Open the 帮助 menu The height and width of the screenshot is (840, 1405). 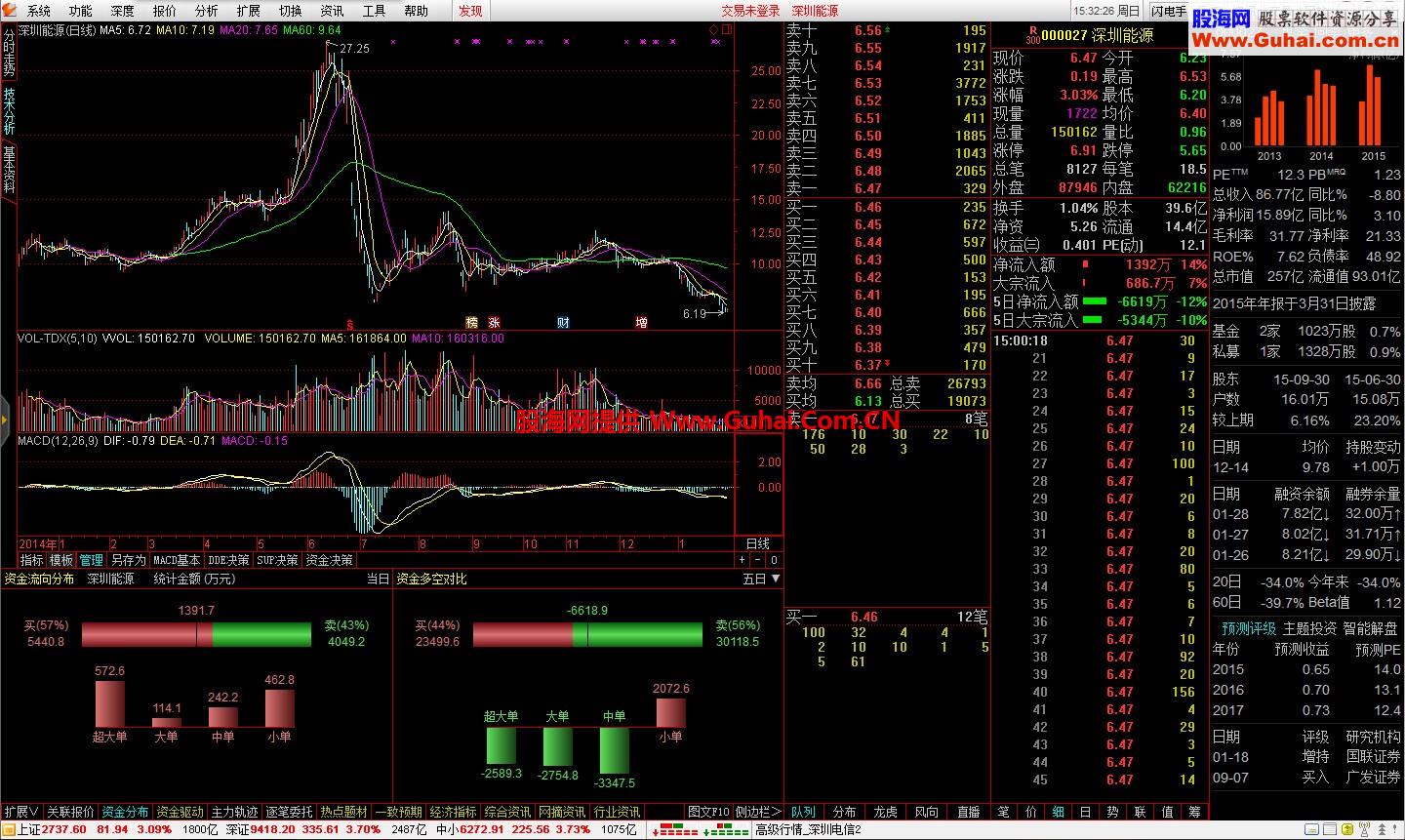click(x=416, y=11)
